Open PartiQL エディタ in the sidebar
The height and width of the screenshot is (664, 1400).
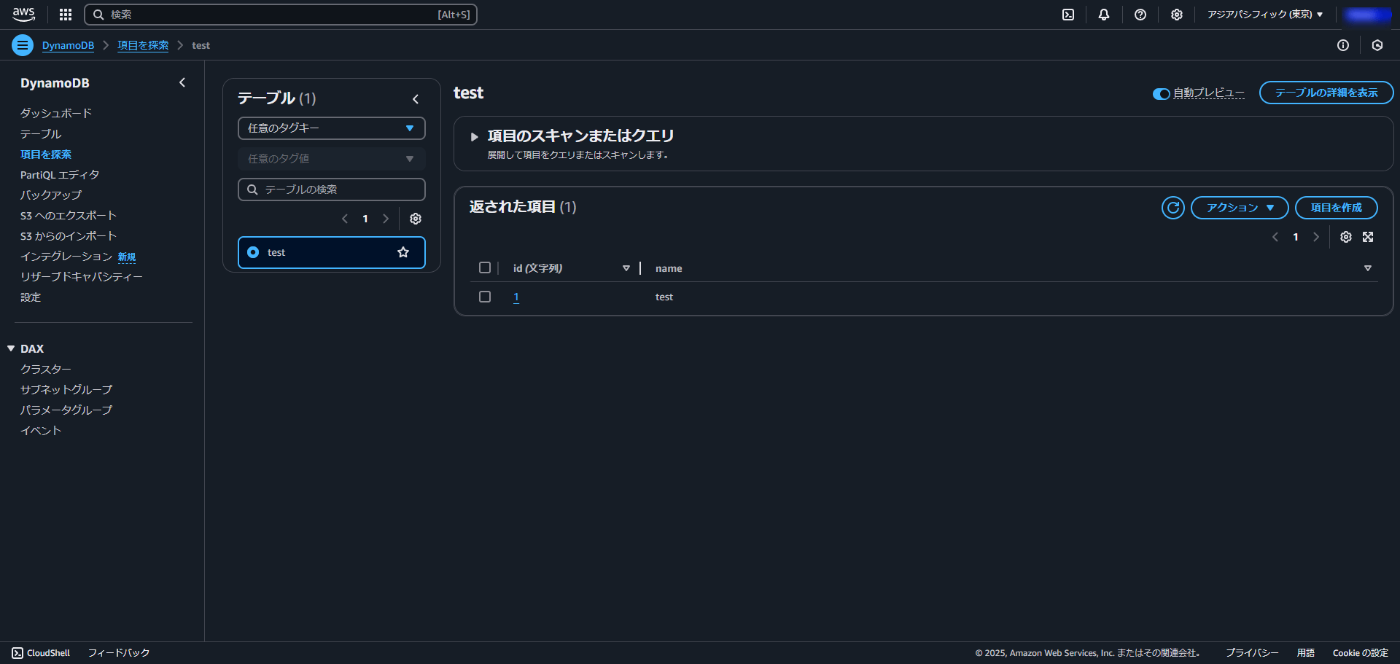coord(60,175)
